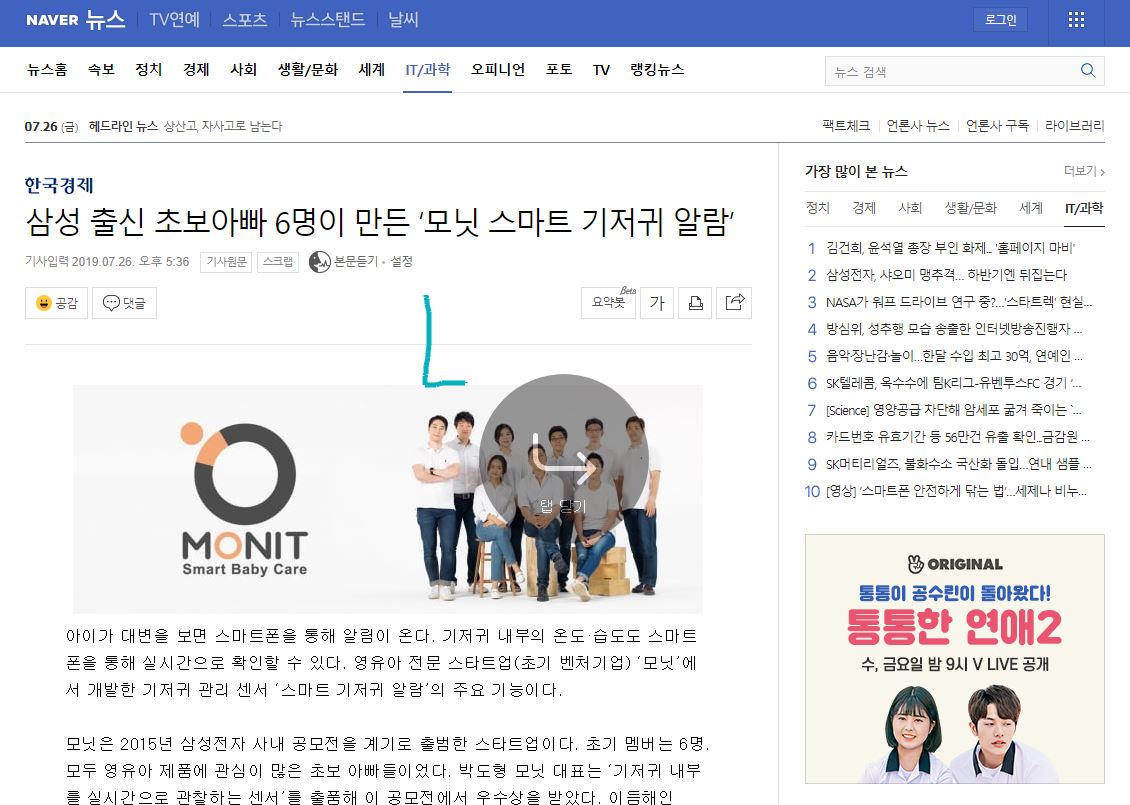Click the 로그인 button
This screenshot has height=805, width=1130.
[x=1000, y=19]
